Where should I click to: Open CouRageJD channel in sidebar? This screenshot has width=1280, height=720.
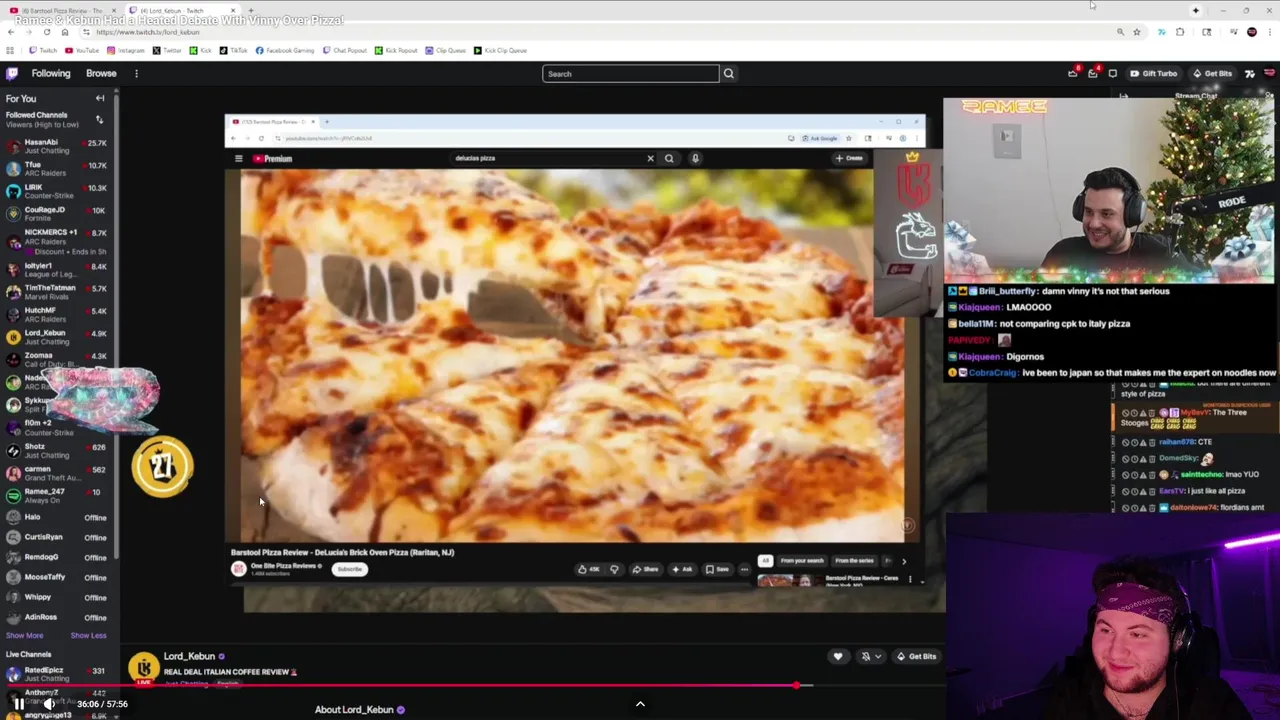point(57,214)
